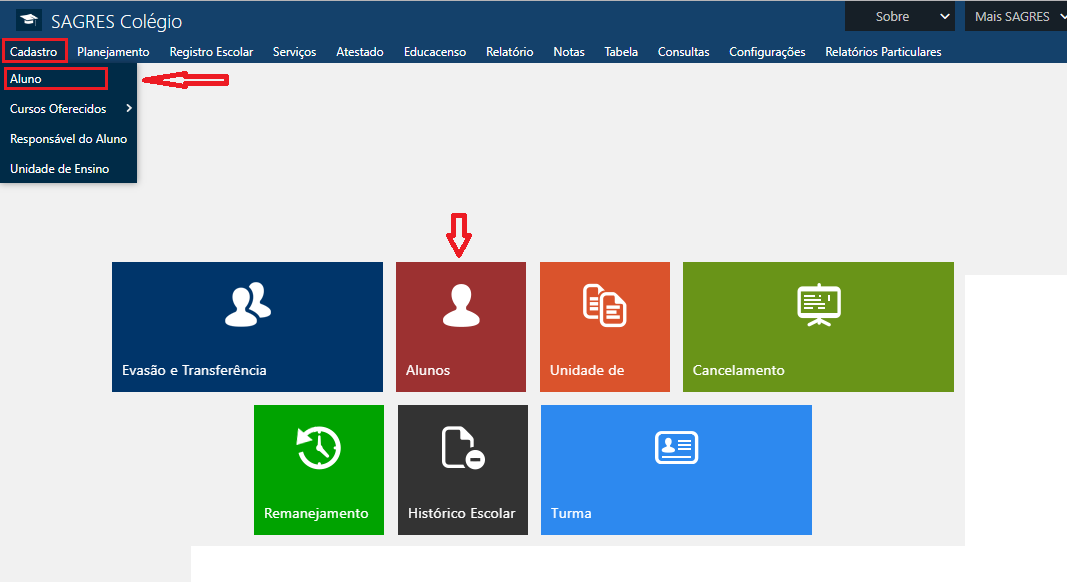Viewport: 1067px width, 582px height.
Task: Click the Turma ID card icon
Action: click(x=676, y=447)
